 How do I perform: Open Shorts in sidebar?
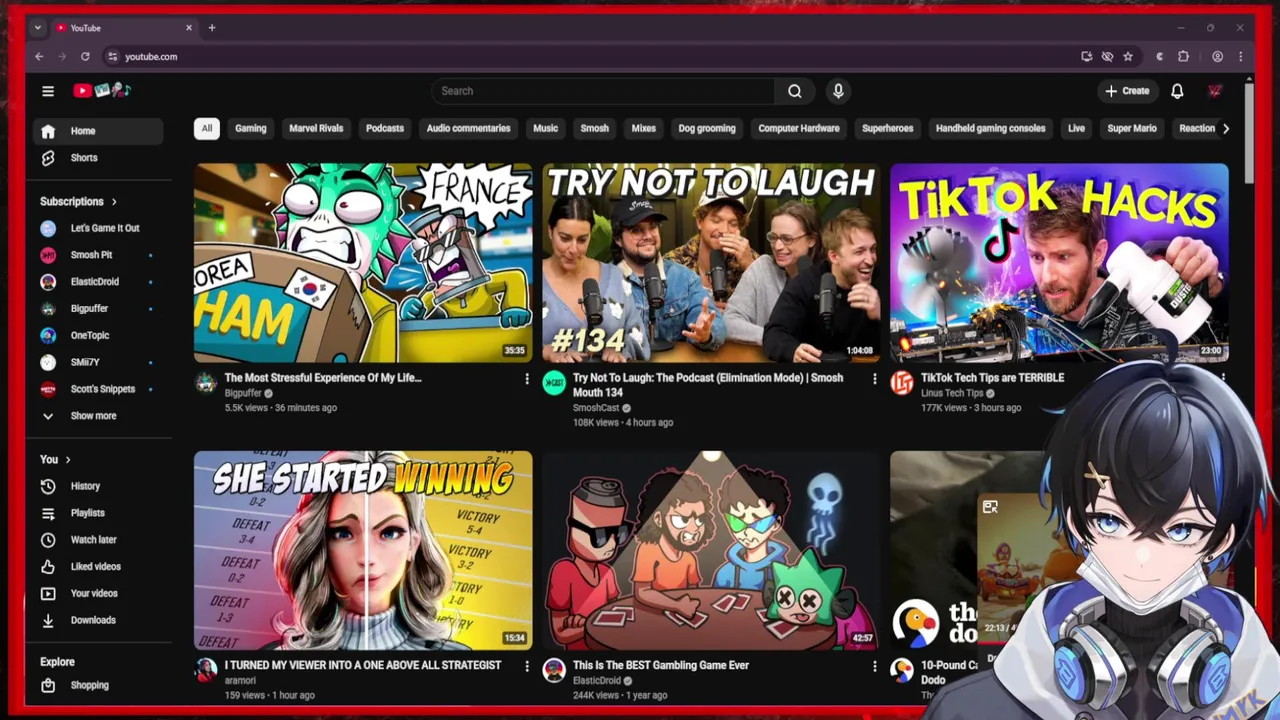97,158
